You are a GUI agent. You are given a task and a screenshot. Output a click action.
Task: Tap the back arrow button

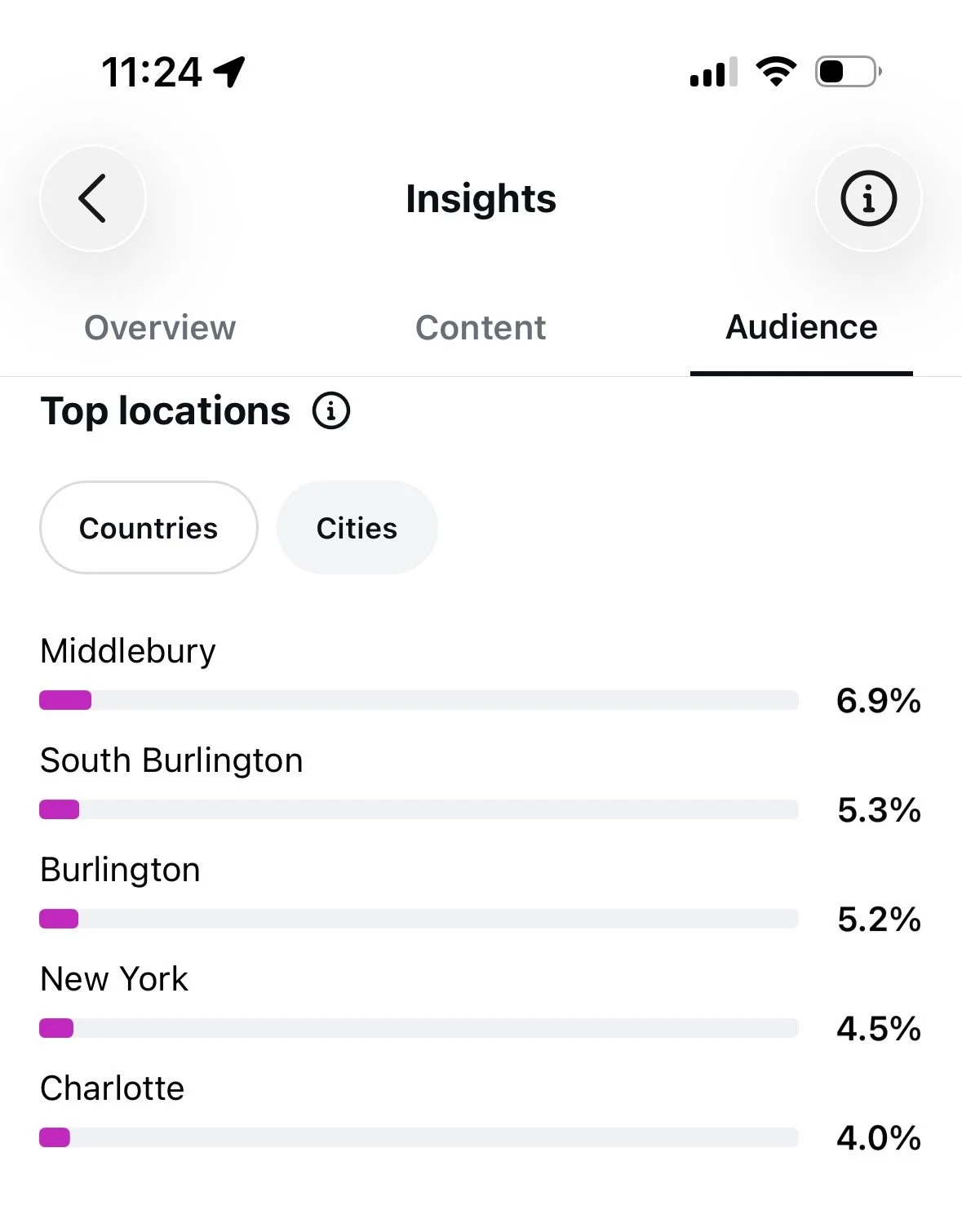point(92,198)
